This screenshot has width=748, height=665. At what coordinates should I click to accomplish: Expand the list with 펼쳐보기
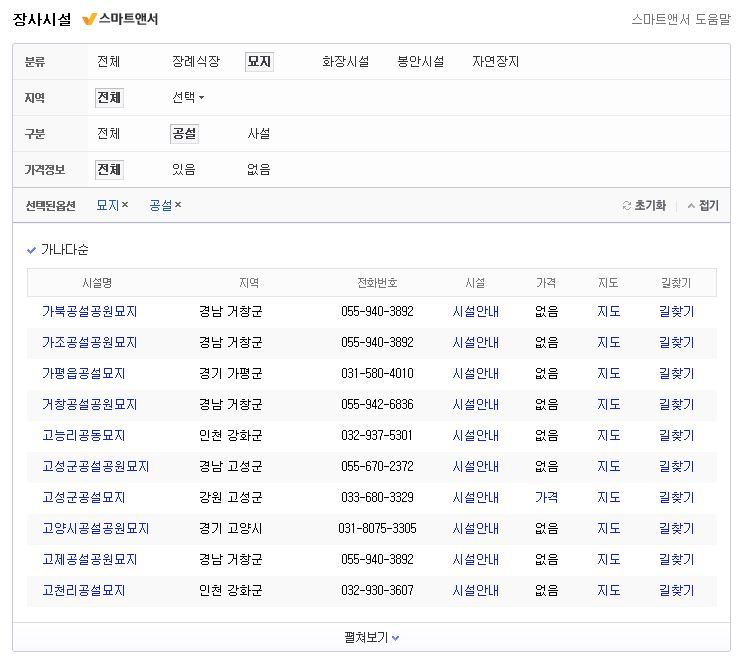(371, 637)
